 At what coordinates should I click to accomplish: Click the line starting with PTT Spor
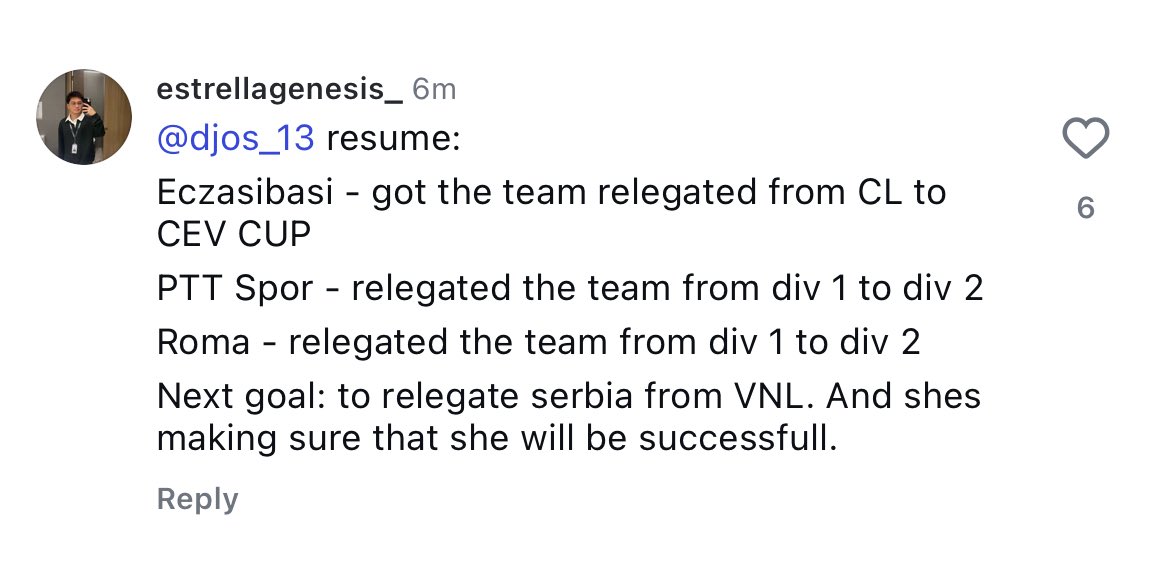(570, 289)
